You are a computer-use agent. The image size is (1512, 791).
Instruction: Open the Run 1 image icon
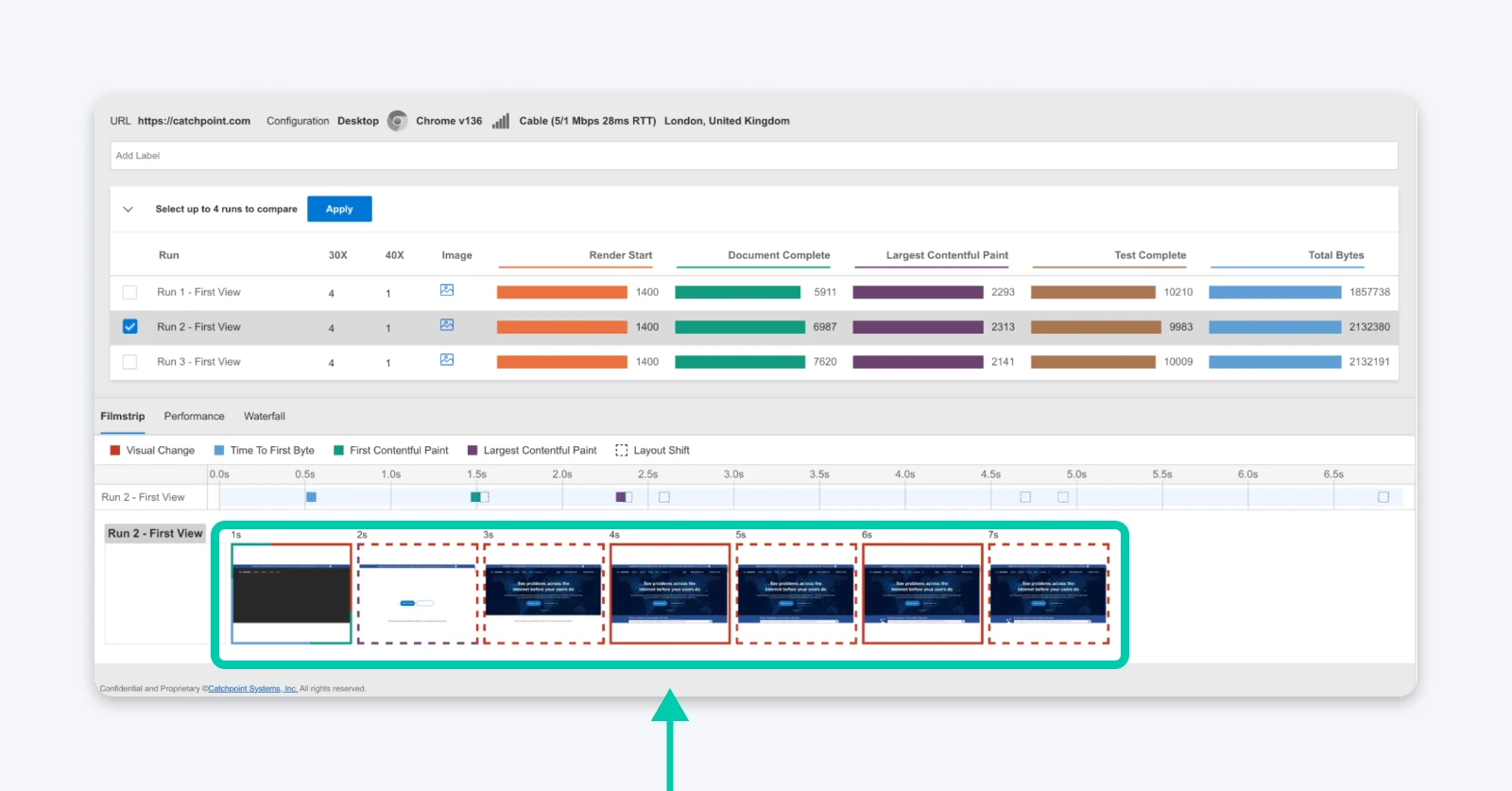(x=447, y=290)
